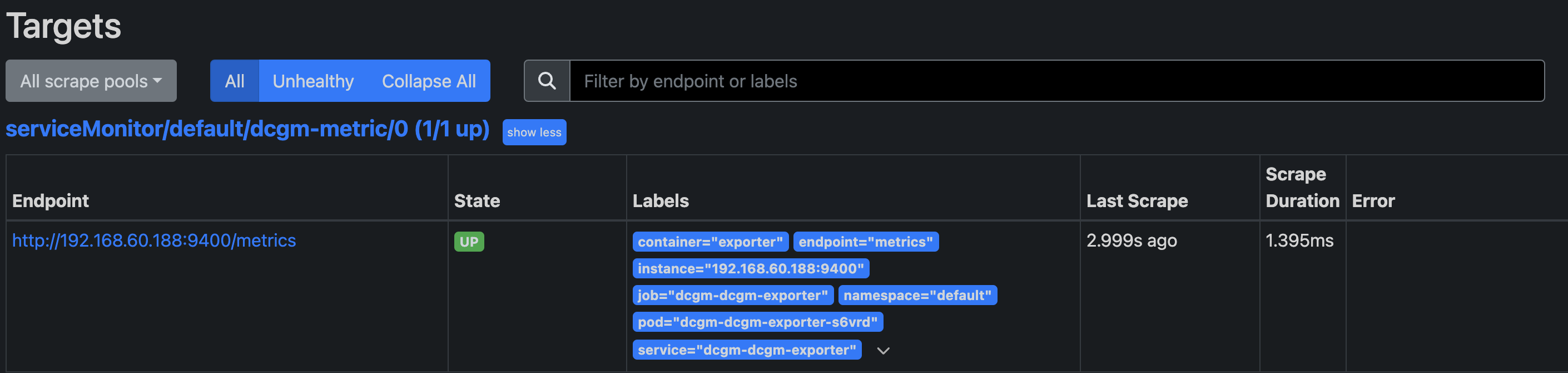Click the endpoint="metrics" label badge
The height and width of the screenshot is (373, 1568).
pos(865,242)
